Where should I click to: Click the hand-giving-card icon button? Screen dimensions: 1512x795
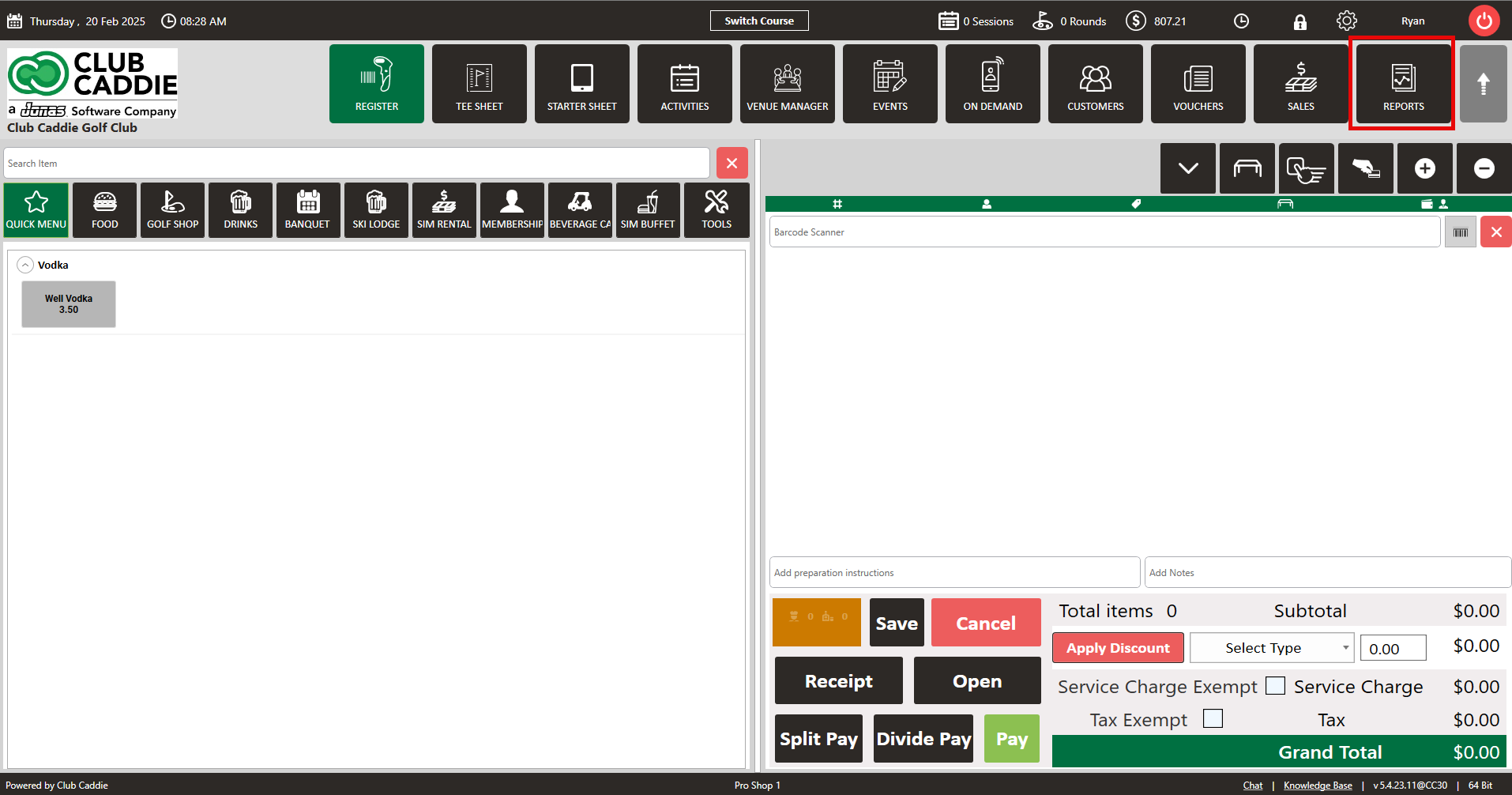click(1366, 168)
